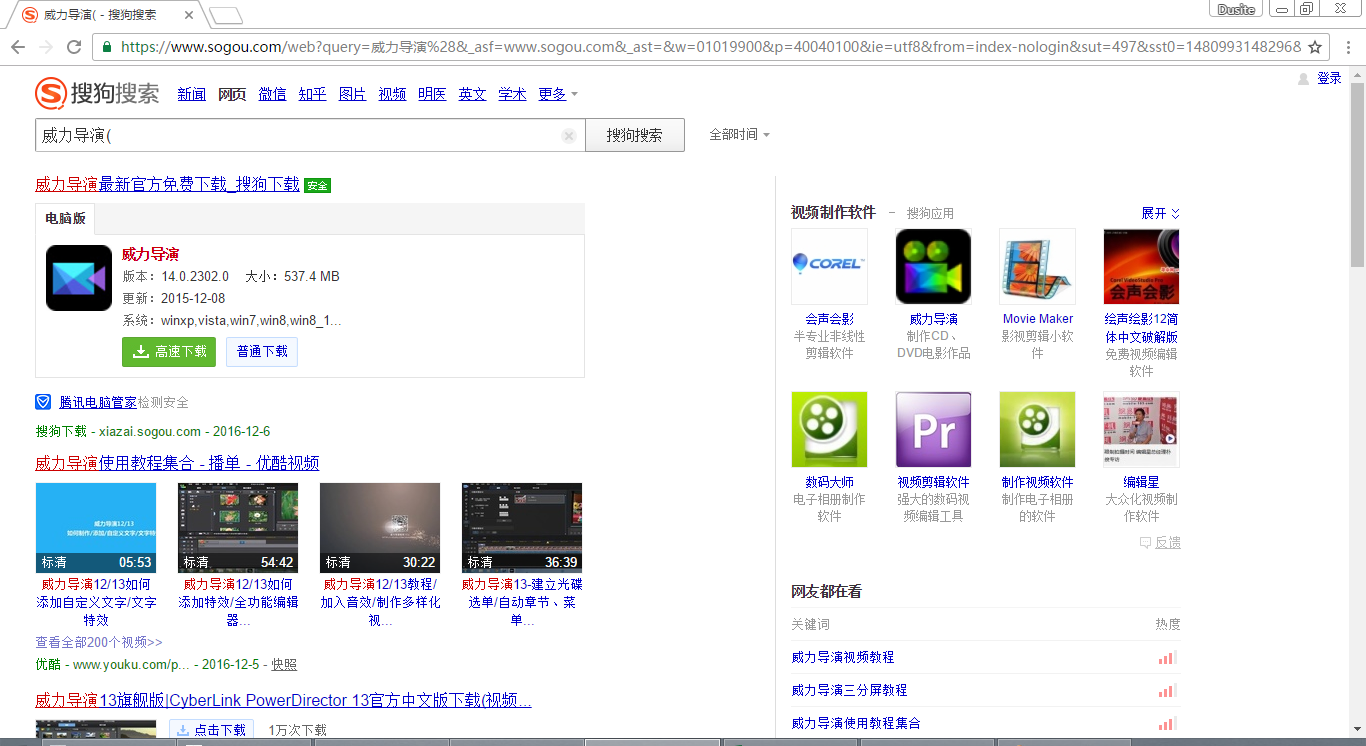Image resolution: width=1366 pixels, height=746 pixels.
Task: Switch to the 知乎 search category
Action: (x=312, y=94)
